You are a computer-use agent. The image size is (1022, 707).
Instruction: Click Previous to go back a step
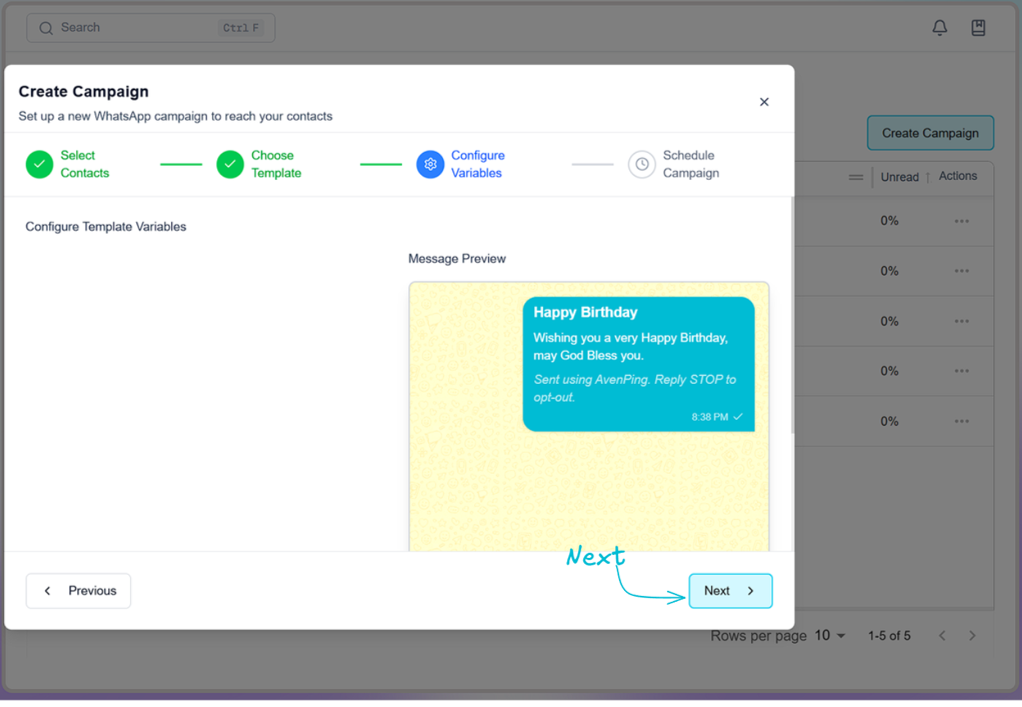[x=78, y=590]
